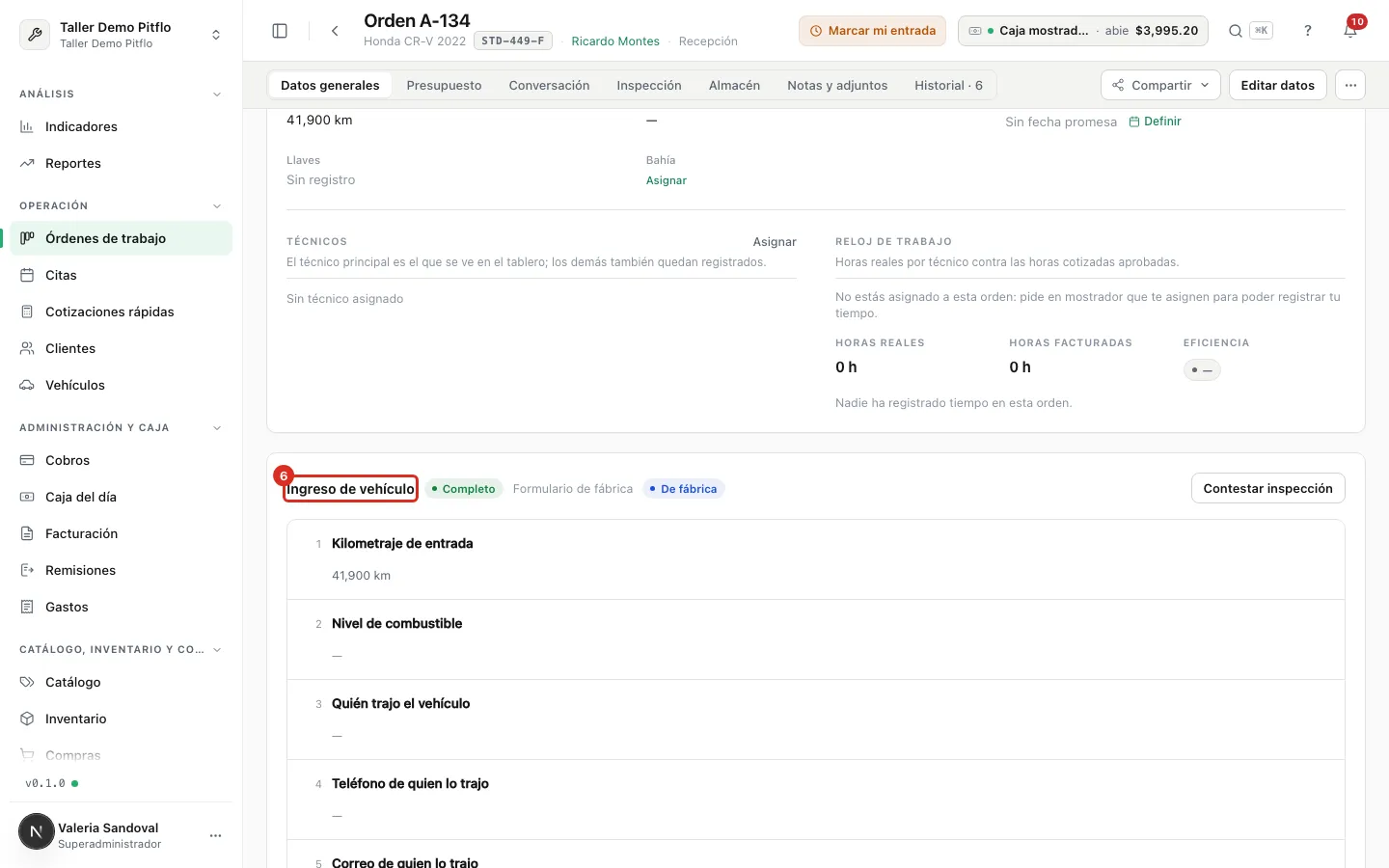Open Valeria Sandoval user menu dots
Image resolution: width=1389 pixels, height=868 pixels.
pos(215,835)
